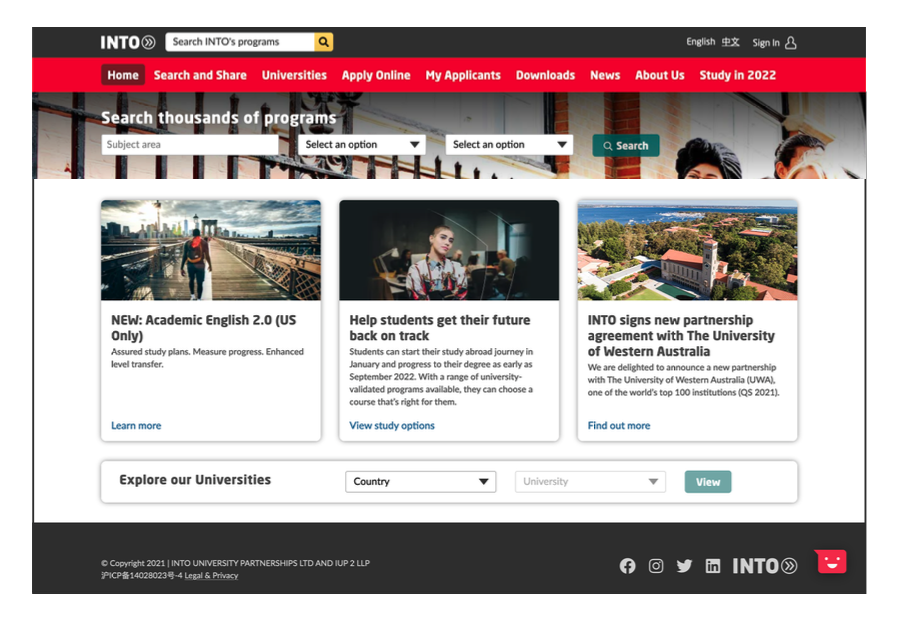This screenshot has width=903, height=632.
Task: Open the Twitter icon in footer
Action: pos(684,566)
